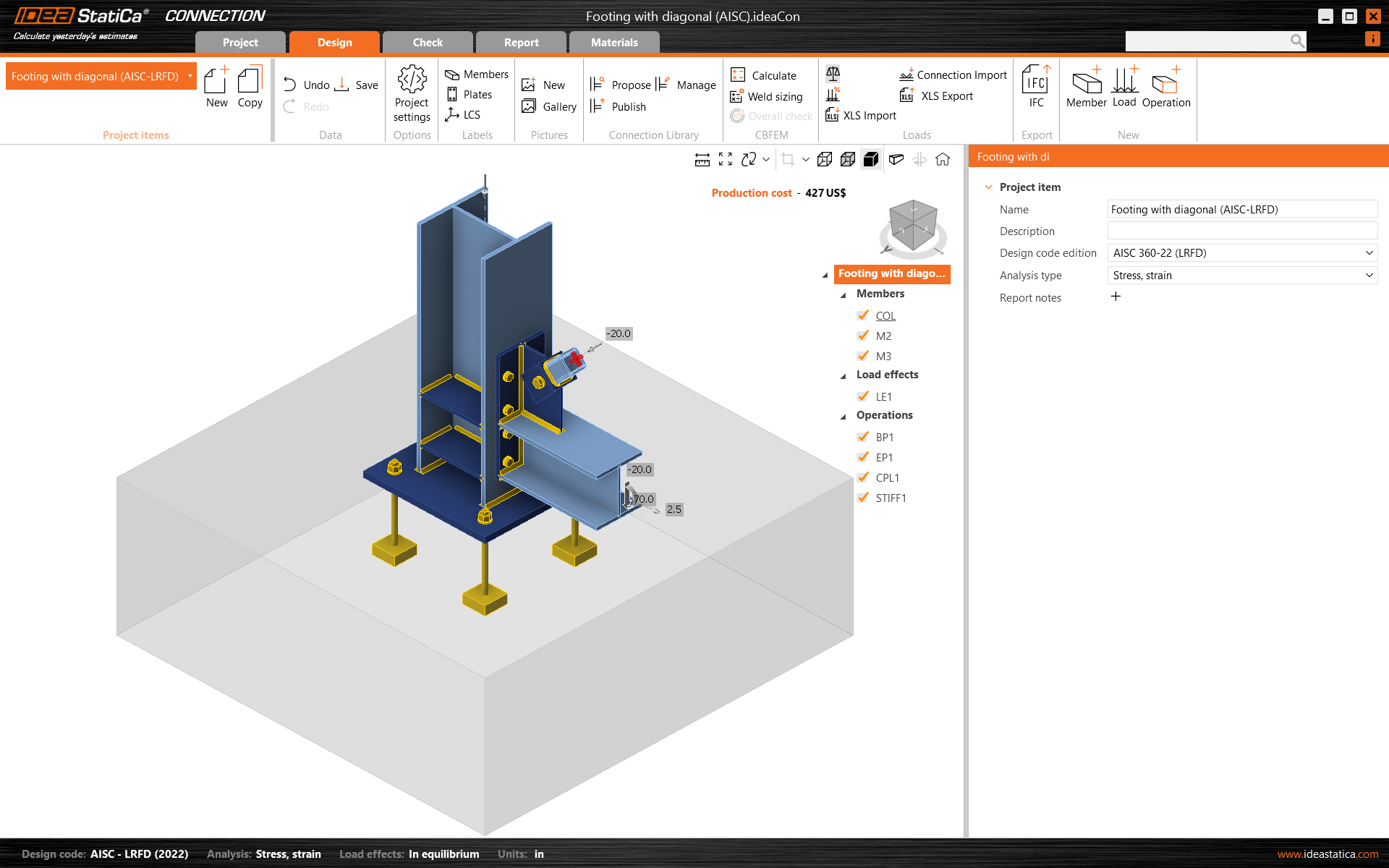Image resolution: width=1389 pixels, height=868 pixels.
Task: Click the 3D view cube navigator
Action: 913,227
